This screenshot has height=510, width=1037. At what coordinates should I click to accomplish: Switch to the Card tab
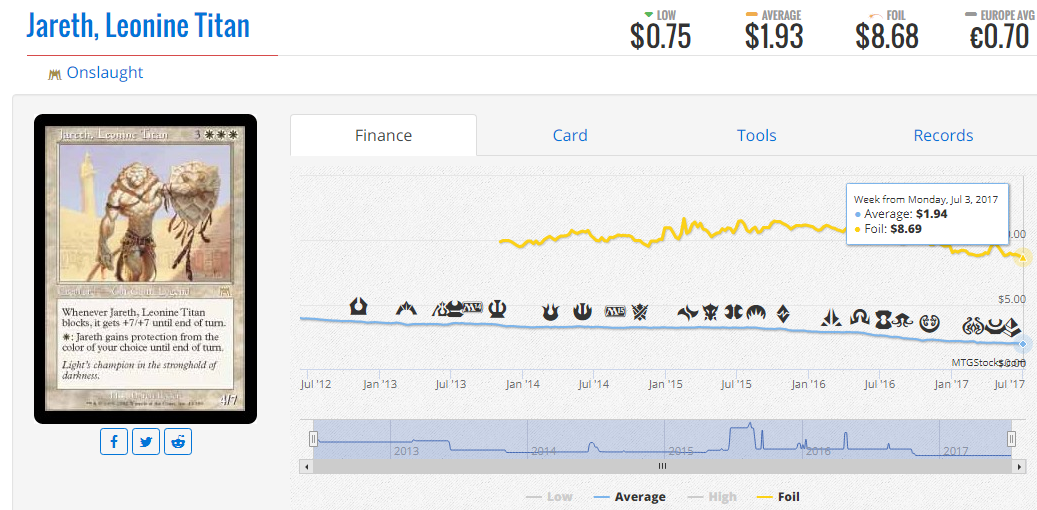(x=570, y=136)
